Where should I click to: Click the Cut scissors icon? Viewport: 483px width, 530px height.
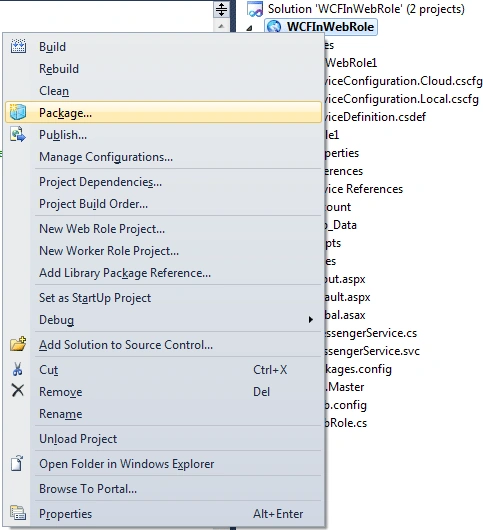click(18, 369)
